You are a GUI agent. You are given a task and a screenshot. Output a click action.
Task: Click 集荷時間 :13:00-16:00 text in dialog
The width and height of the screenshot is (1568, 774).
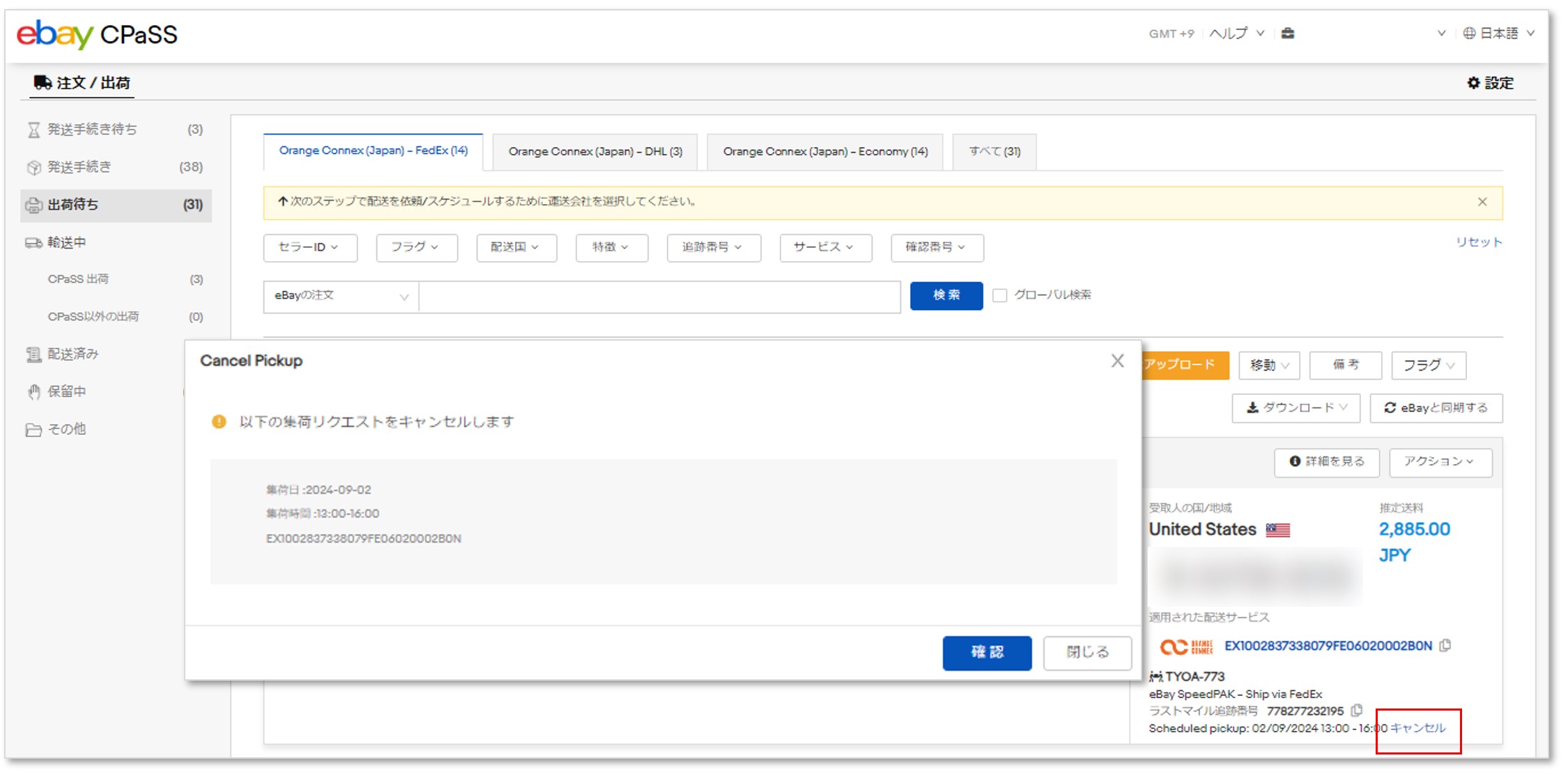[x=323, y=513]
